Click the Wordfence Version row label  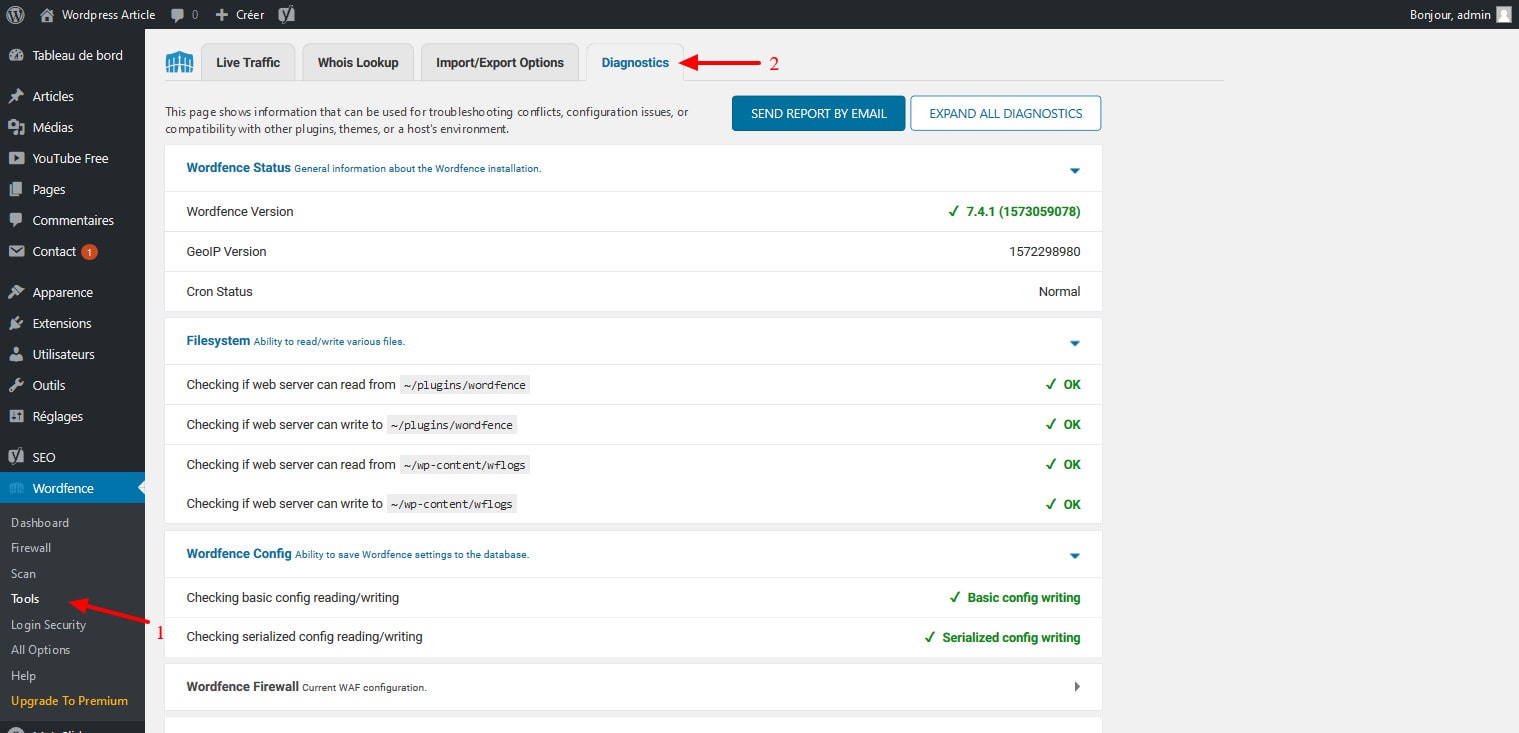coord(240,212)
